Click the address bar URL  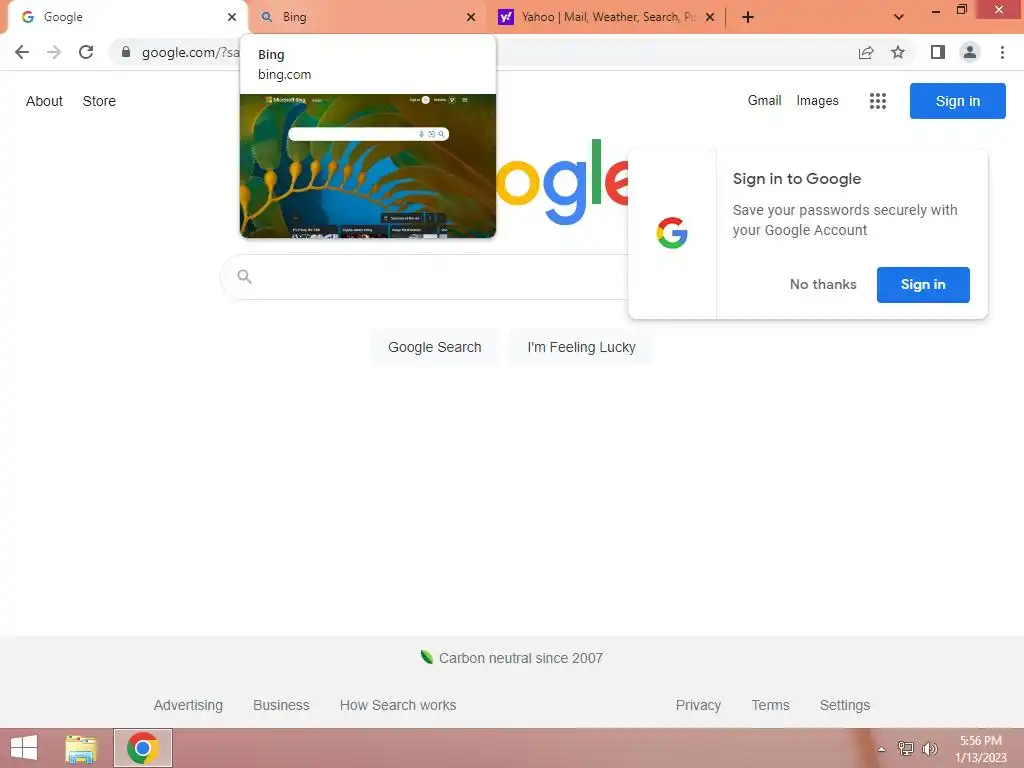click(x=190, y=52)
